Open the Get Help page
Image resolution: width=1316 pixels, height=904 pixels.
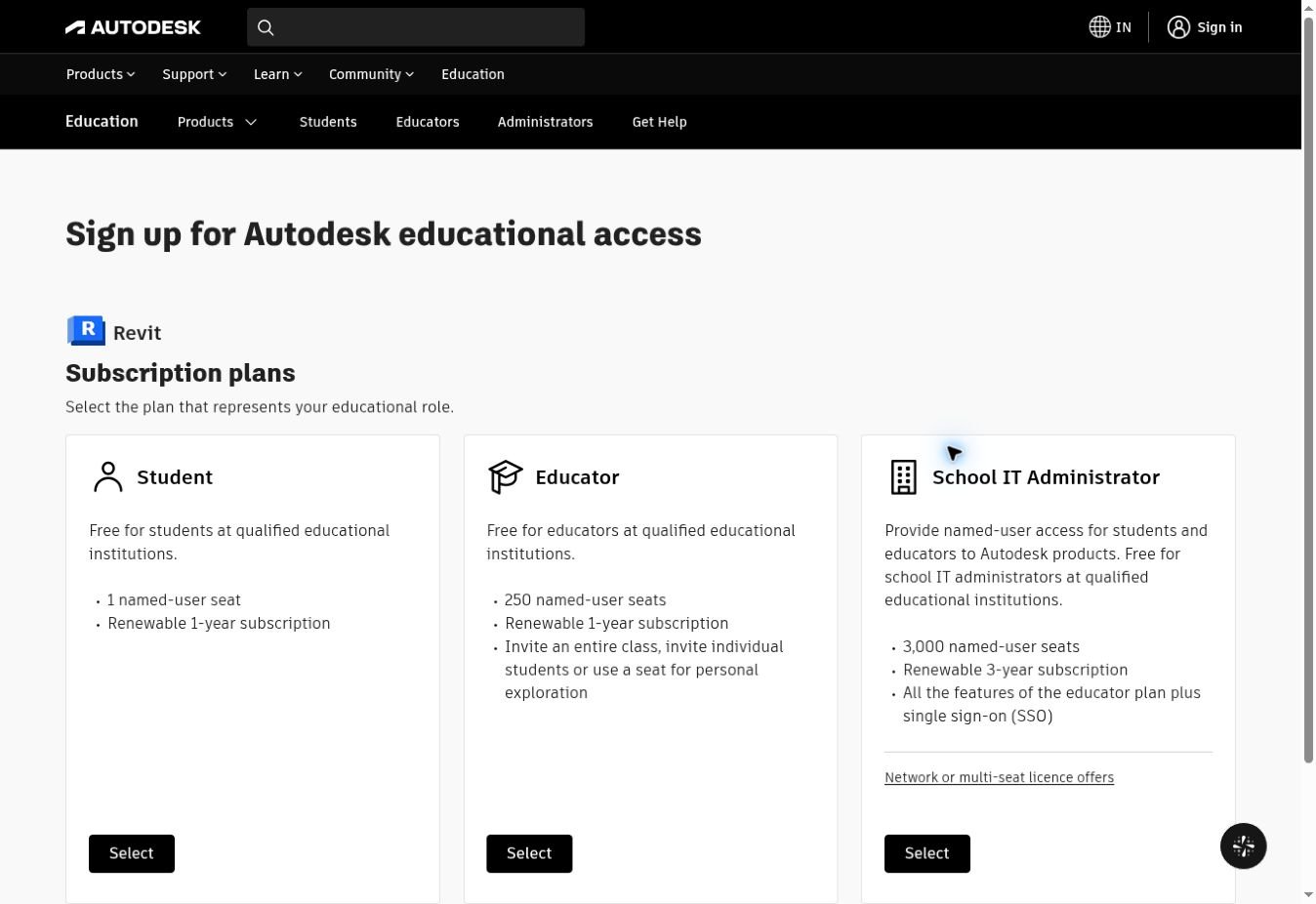pos(659,122)
